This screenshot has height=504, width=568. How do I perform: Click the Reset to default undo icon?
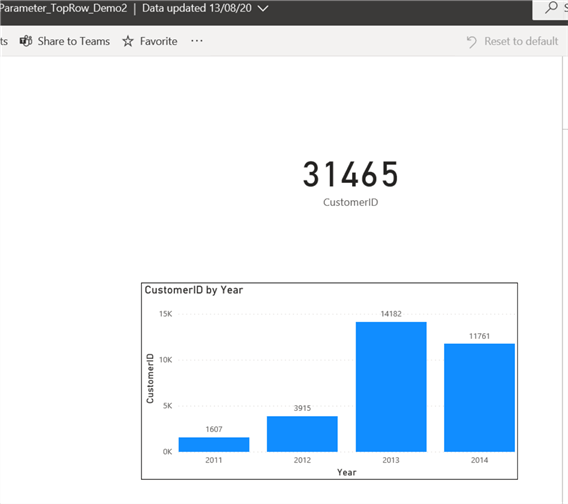point(472,42)
